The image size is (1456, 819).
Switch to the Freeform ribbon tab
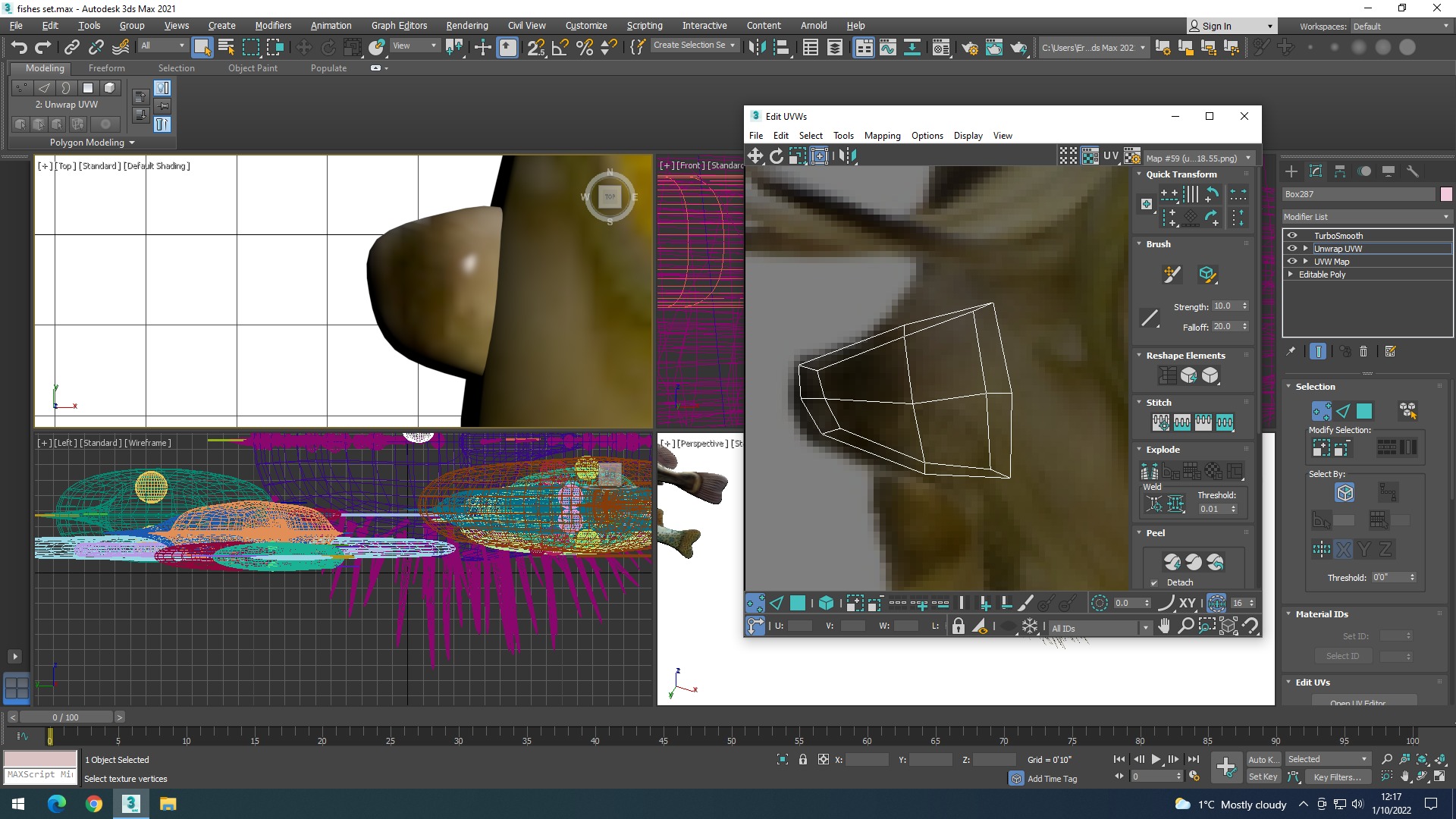(x=106, y=67)
